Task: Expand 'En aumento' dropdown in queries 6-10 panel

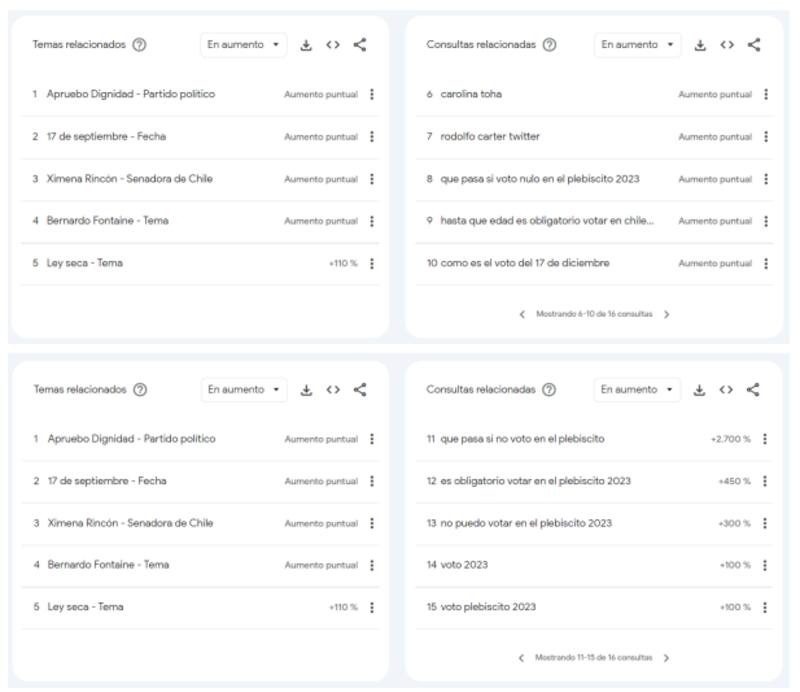Action: point(637,45)
